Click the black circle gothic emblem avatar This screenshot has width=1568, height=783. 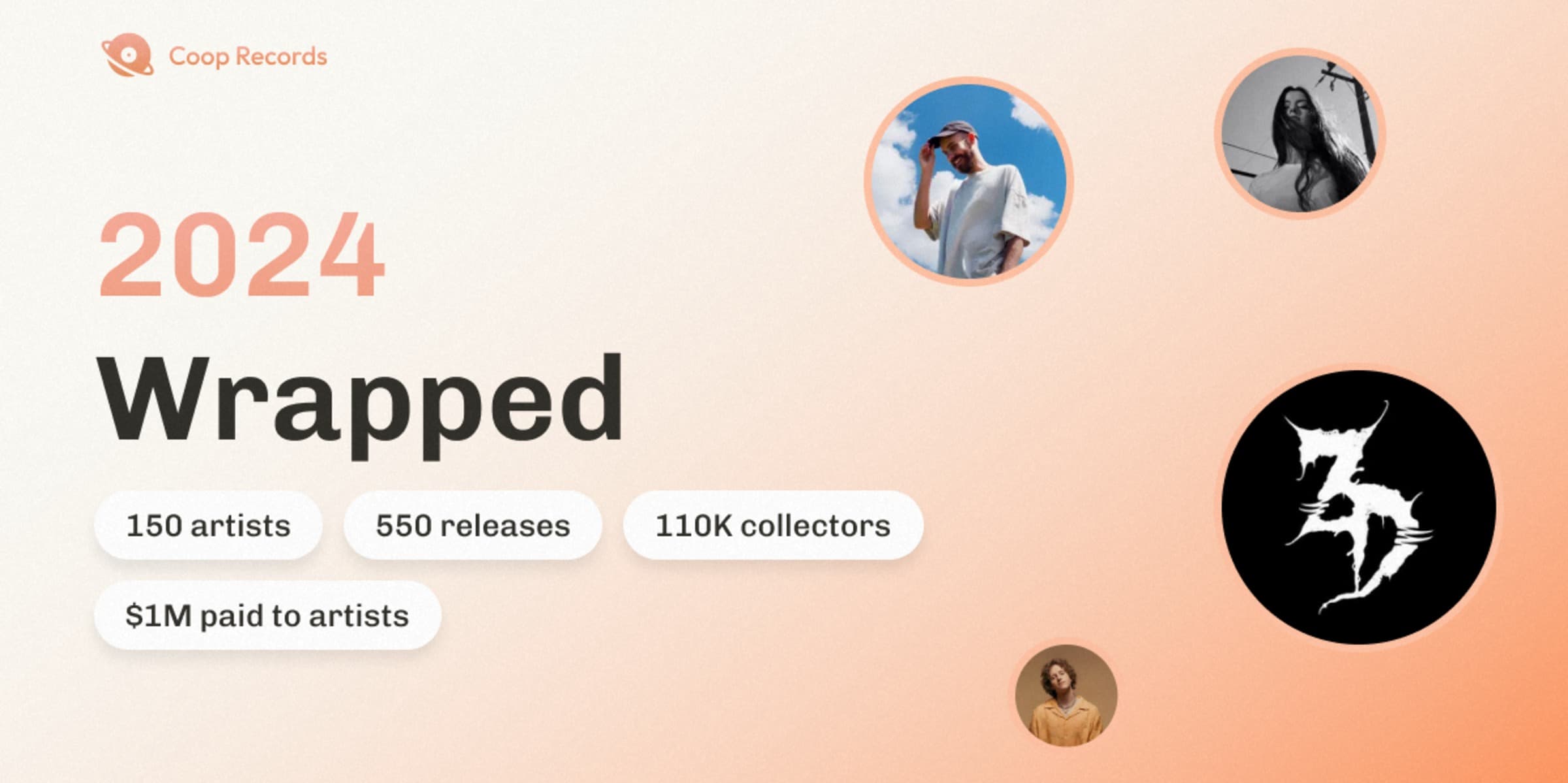(x=1359, y=507)
